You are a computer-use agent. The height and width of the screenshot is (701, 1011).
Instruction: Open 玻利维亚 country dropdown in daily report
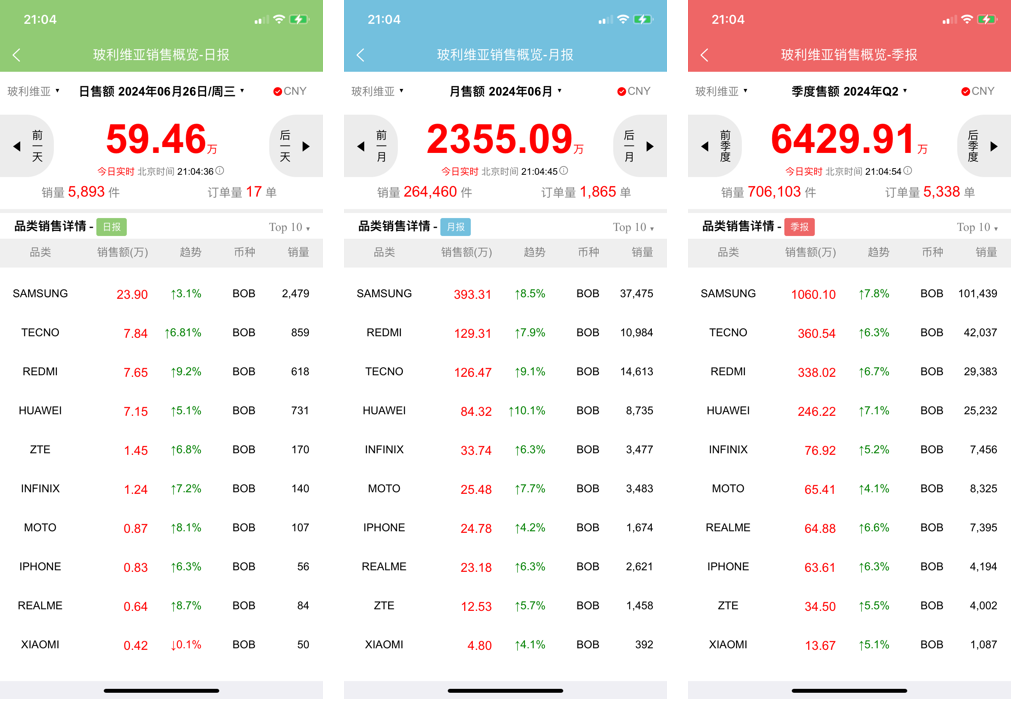coord(34,92)
